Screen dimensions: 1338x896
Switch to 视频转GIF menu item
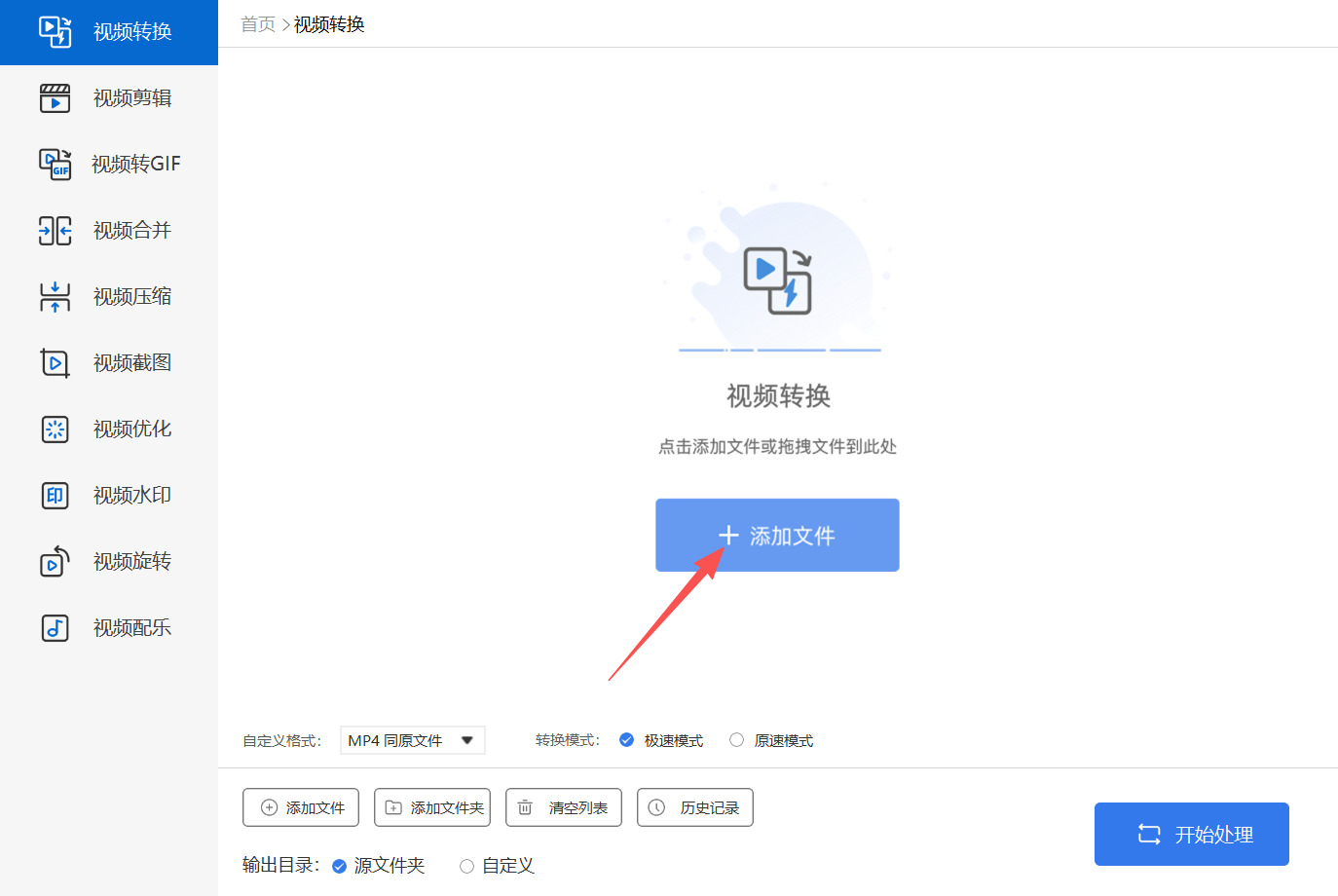coord(109,164)
